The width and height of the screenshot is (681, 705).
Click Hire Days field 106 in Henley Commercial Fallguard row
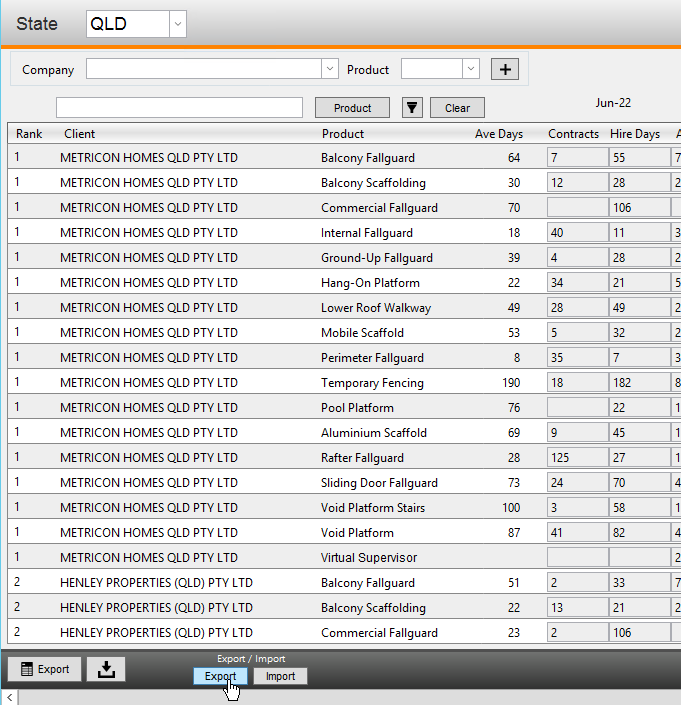(639, 633)
